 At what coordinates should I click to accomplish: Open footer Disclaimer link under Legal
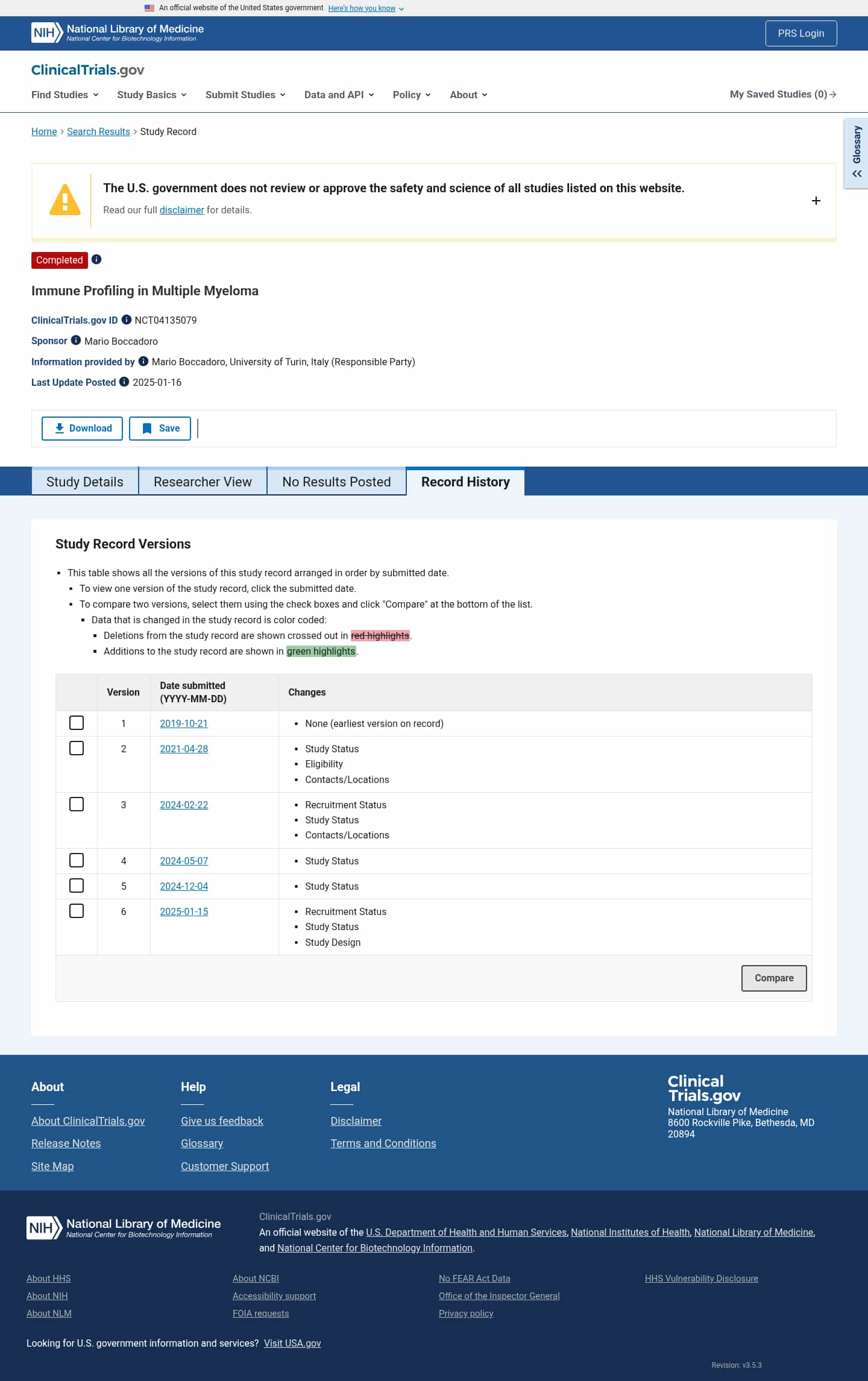pyautogui.click(x=356, y=1121)
